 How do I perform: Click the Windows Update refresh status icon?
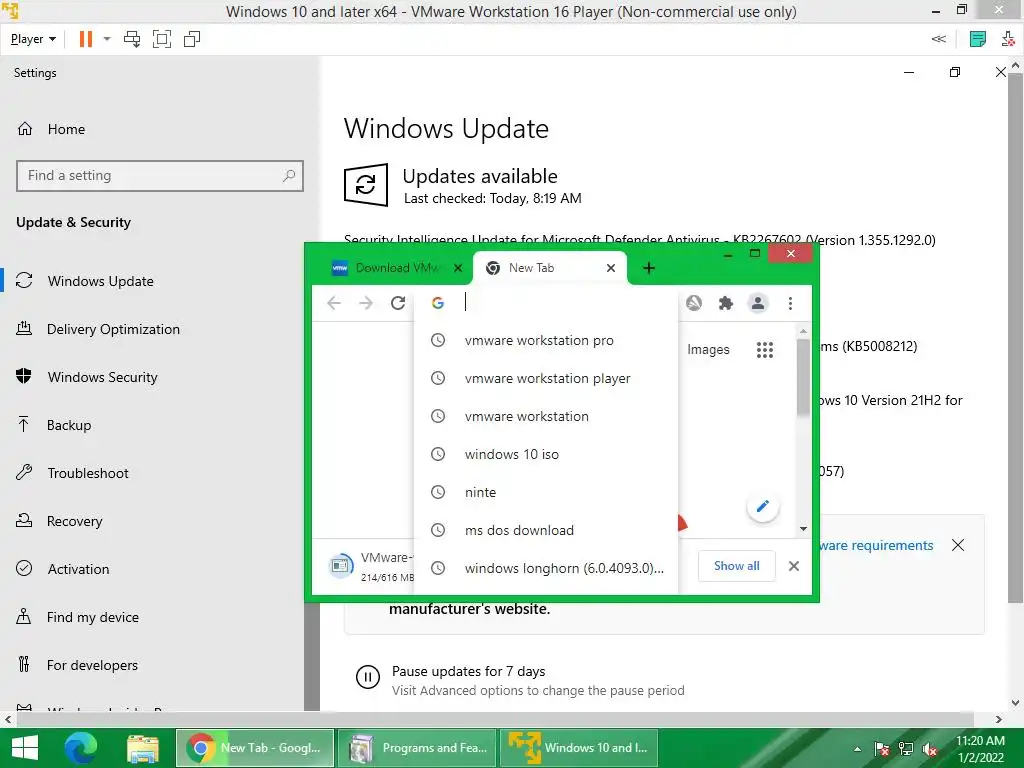point(366,185)
